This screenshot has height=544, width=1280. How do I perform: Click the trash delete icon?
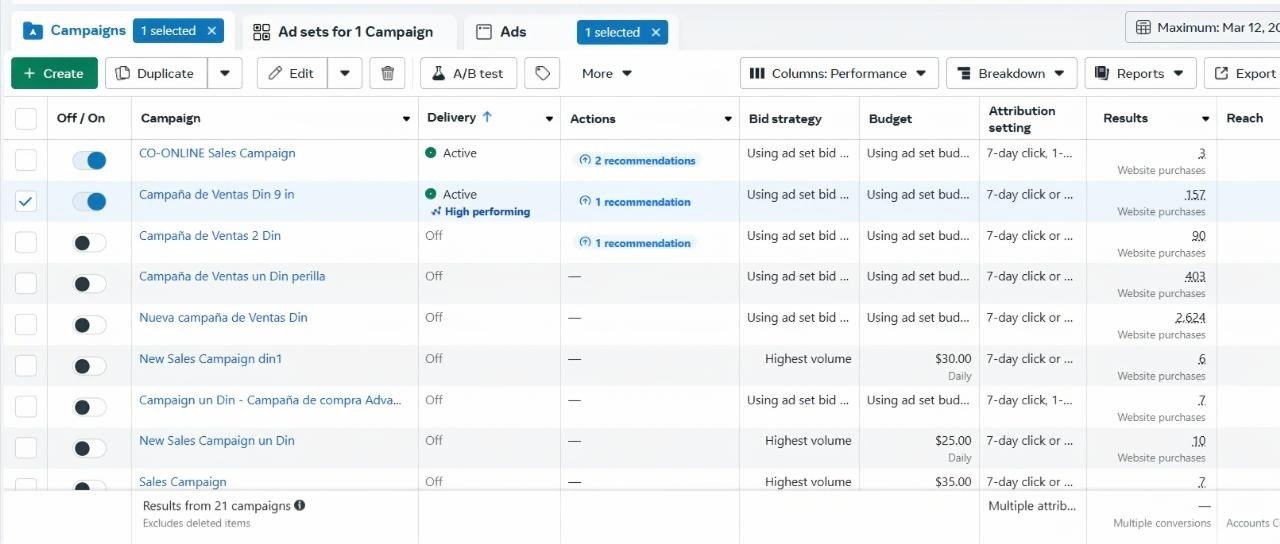click(x=388, y=73)
